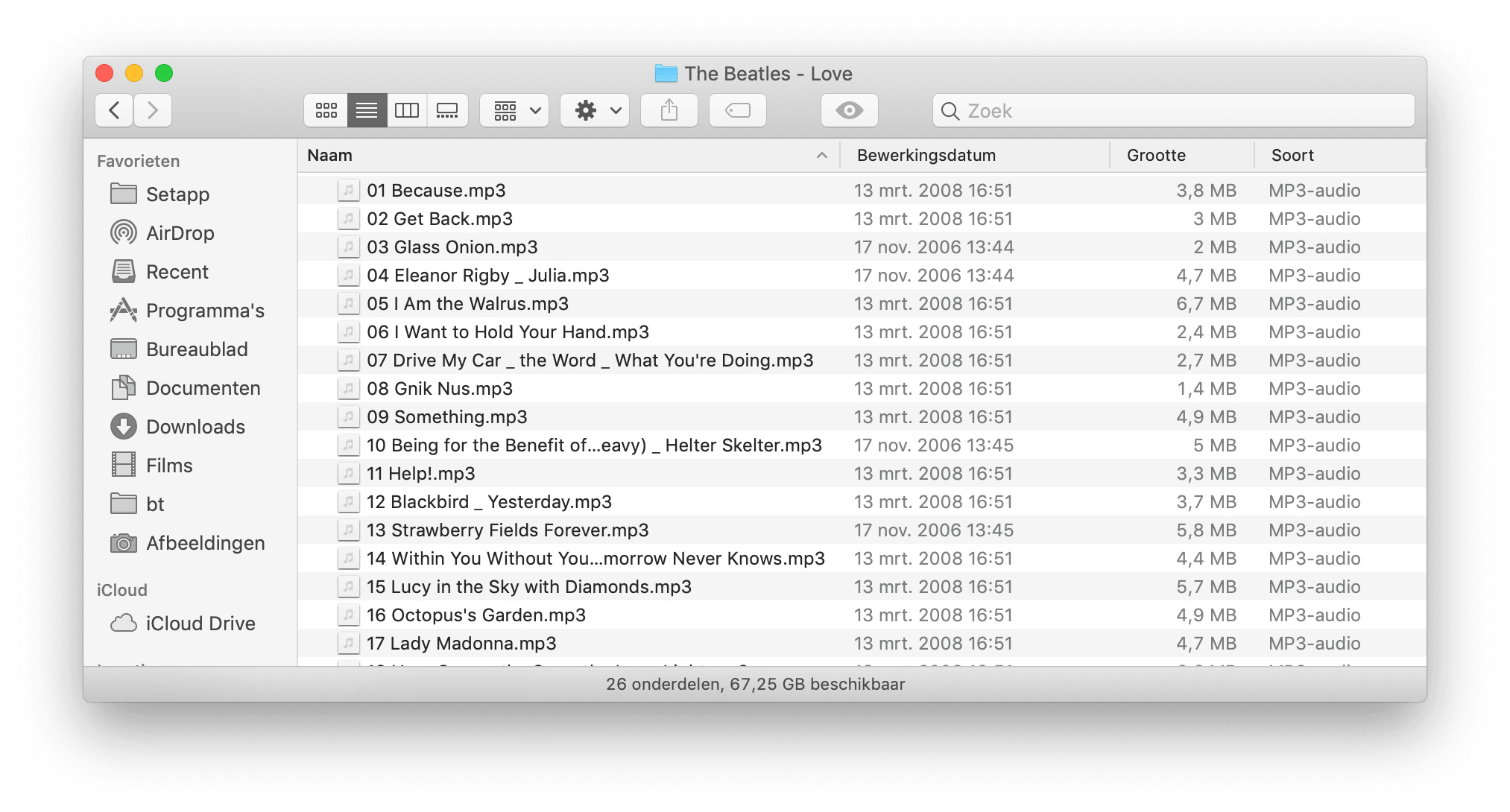Image resolution: width=1510 pixels, height=812 pixels.
Task: Click the Zoek search field
Action: pos(1174,110)
